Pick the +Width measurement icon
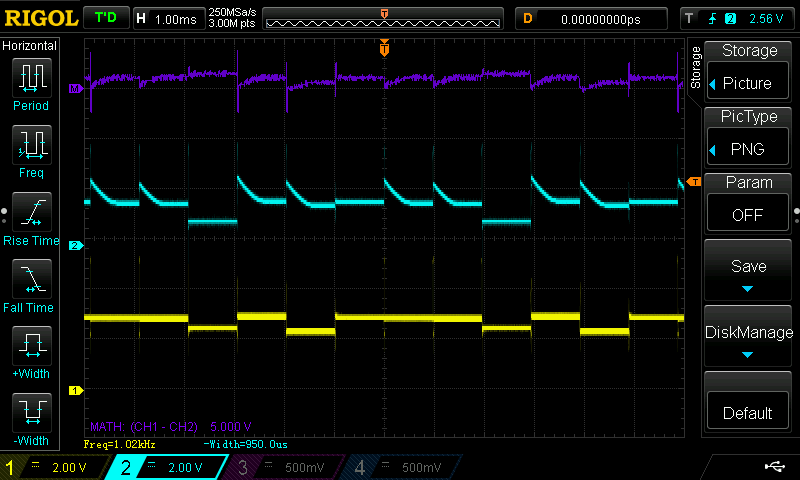Image resolution: width=800 pixels, height=480 pixels. (31, 353)
